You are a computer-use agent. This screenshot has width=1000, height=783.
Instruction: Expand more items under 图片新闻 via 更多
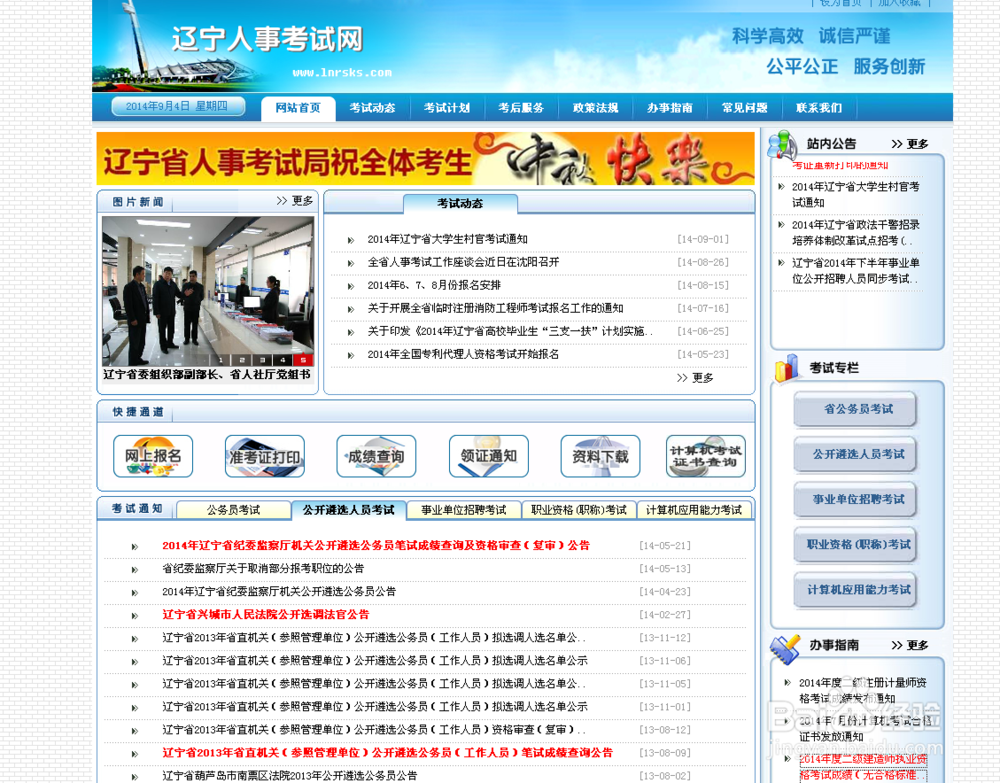[297, 200]
